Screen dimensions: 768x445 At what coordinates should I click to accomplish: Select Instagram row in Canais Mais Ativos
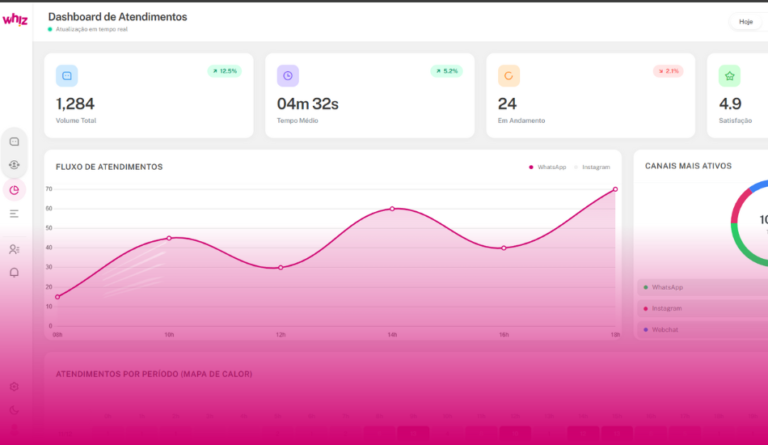pyautogui.click(x=702, y=308)
